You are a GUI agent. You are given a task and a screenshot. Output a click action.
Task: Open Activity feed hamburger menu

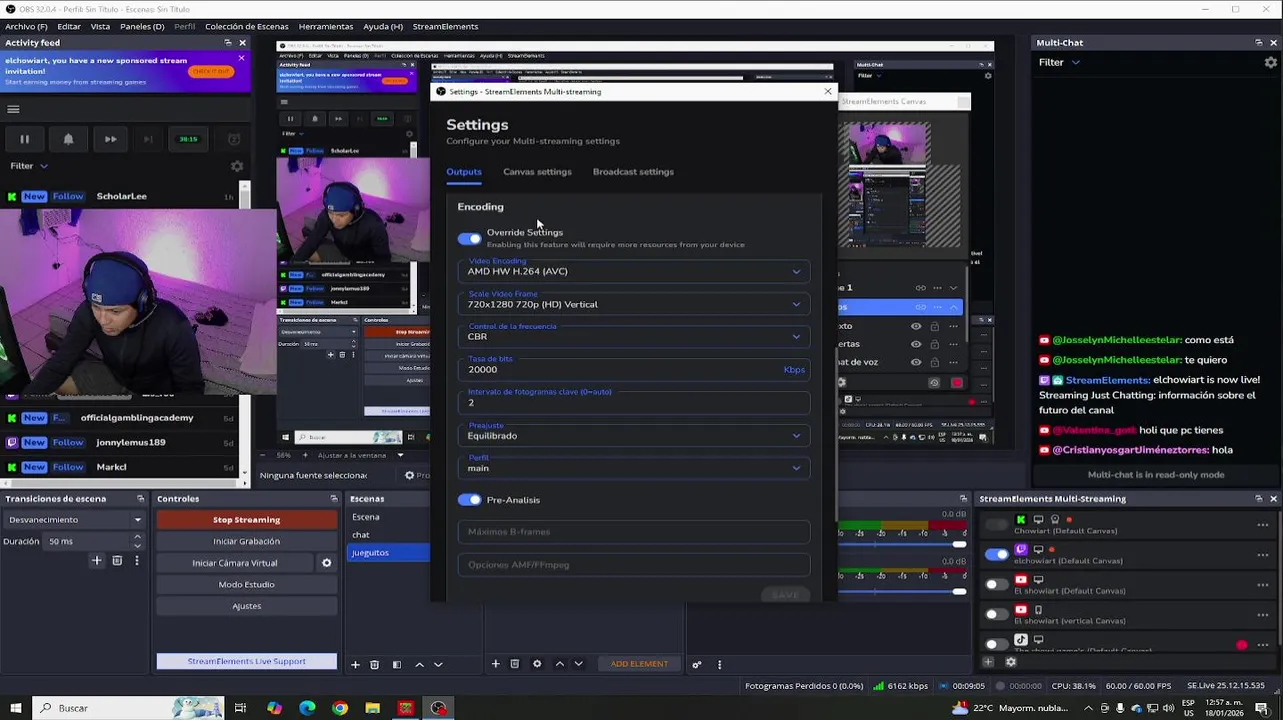click(x=13, y=109)
